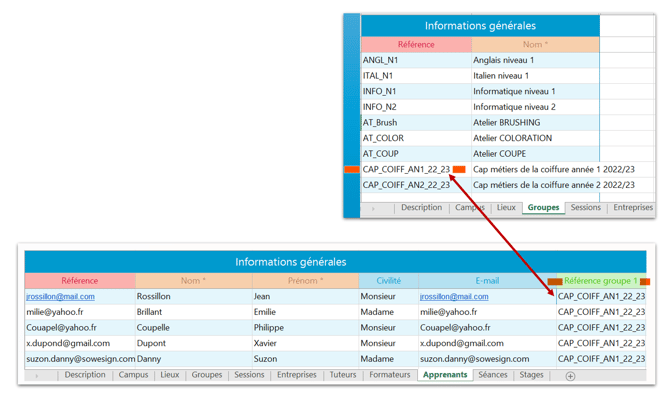Click the Informations générales title in the Apprenants sheet
Screen dimensions: 670x395
pyautogui.click(x=291, y=262)
